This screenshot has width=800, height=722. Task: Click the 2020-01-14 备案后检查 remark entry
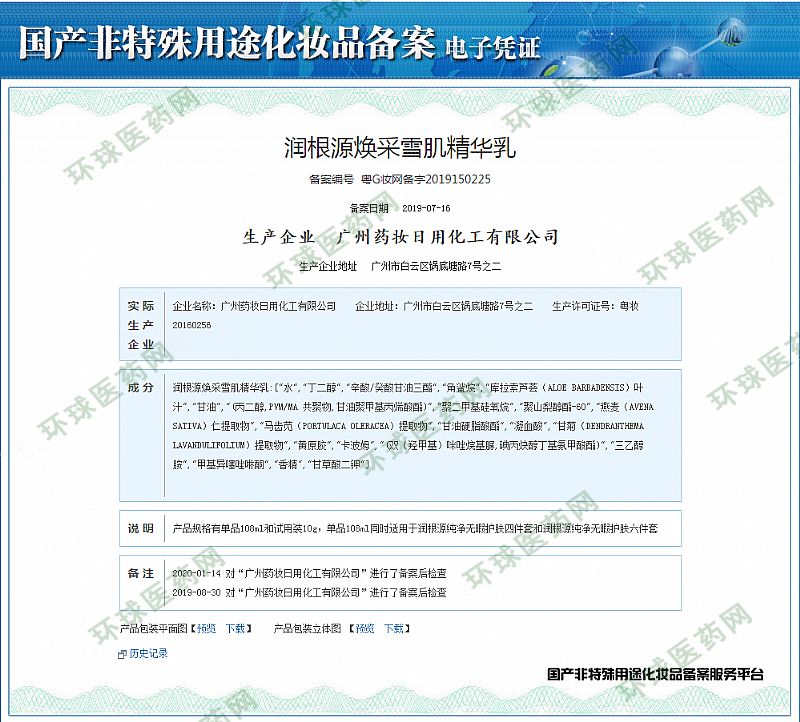[x=309, y=574]
